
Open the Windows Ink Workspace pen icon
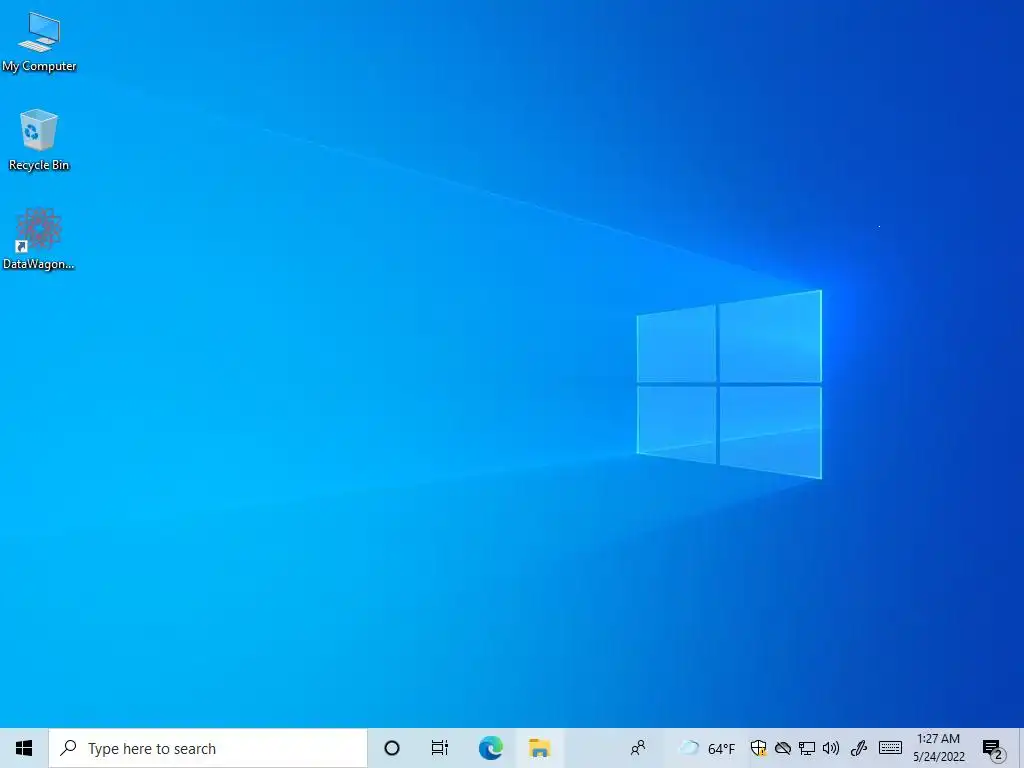point(859,748)
